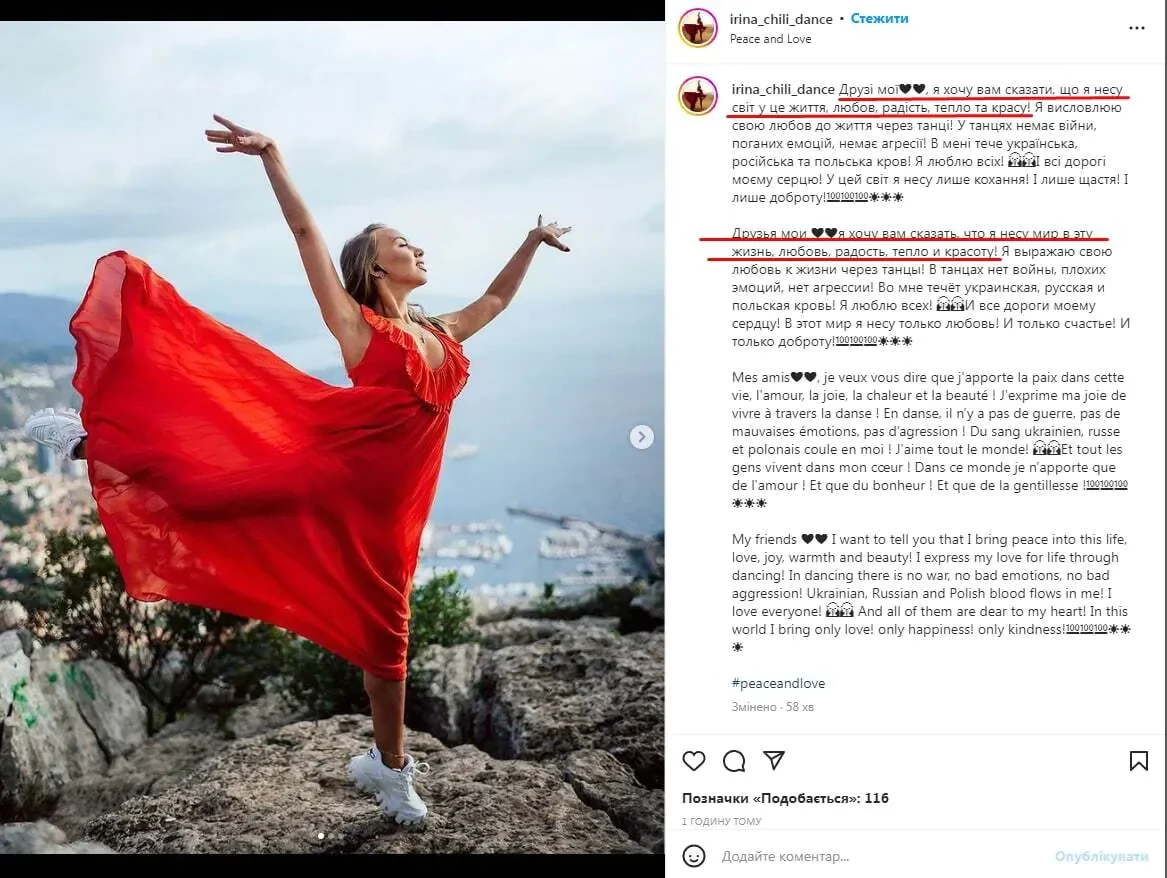Open the irina_chili_dance username in the caption

coord(783,89)
